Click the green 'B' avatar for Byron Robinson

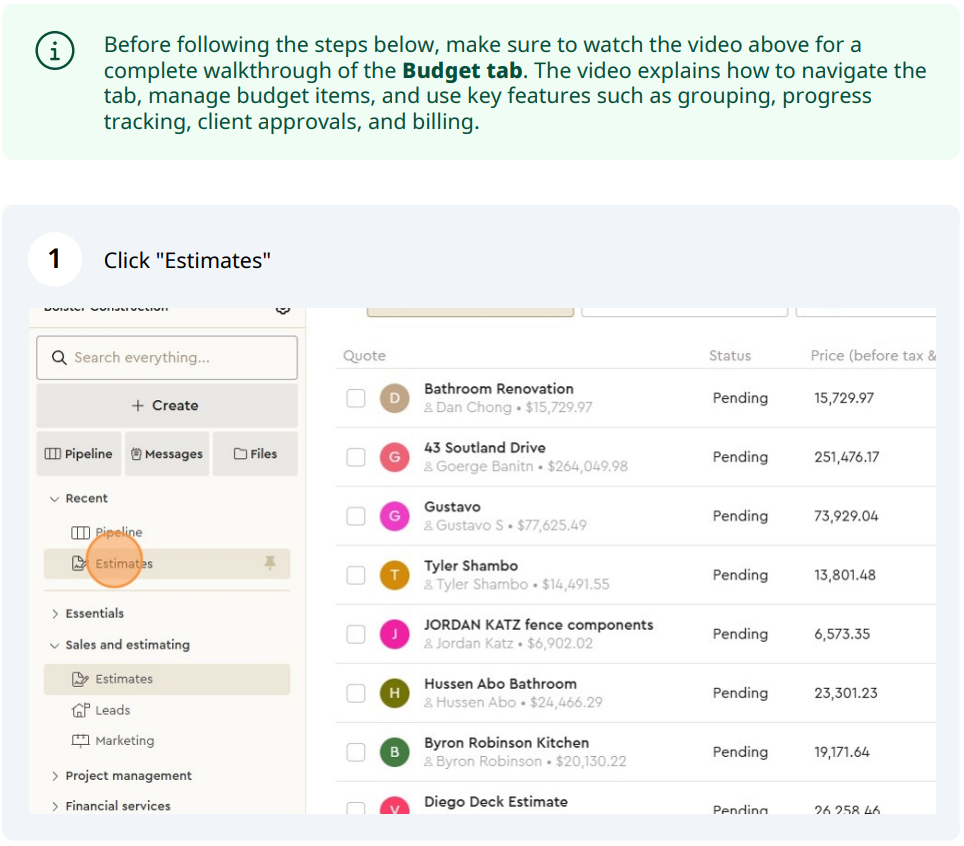click(x=395, y=752)
